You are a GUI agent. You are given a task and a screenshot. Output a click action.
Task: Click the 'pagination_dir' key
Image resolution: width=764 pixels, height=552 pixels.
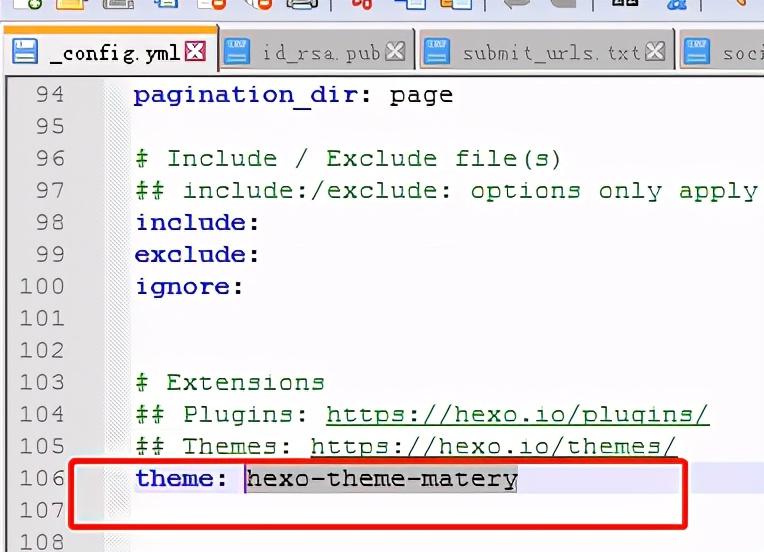[246, 95]
